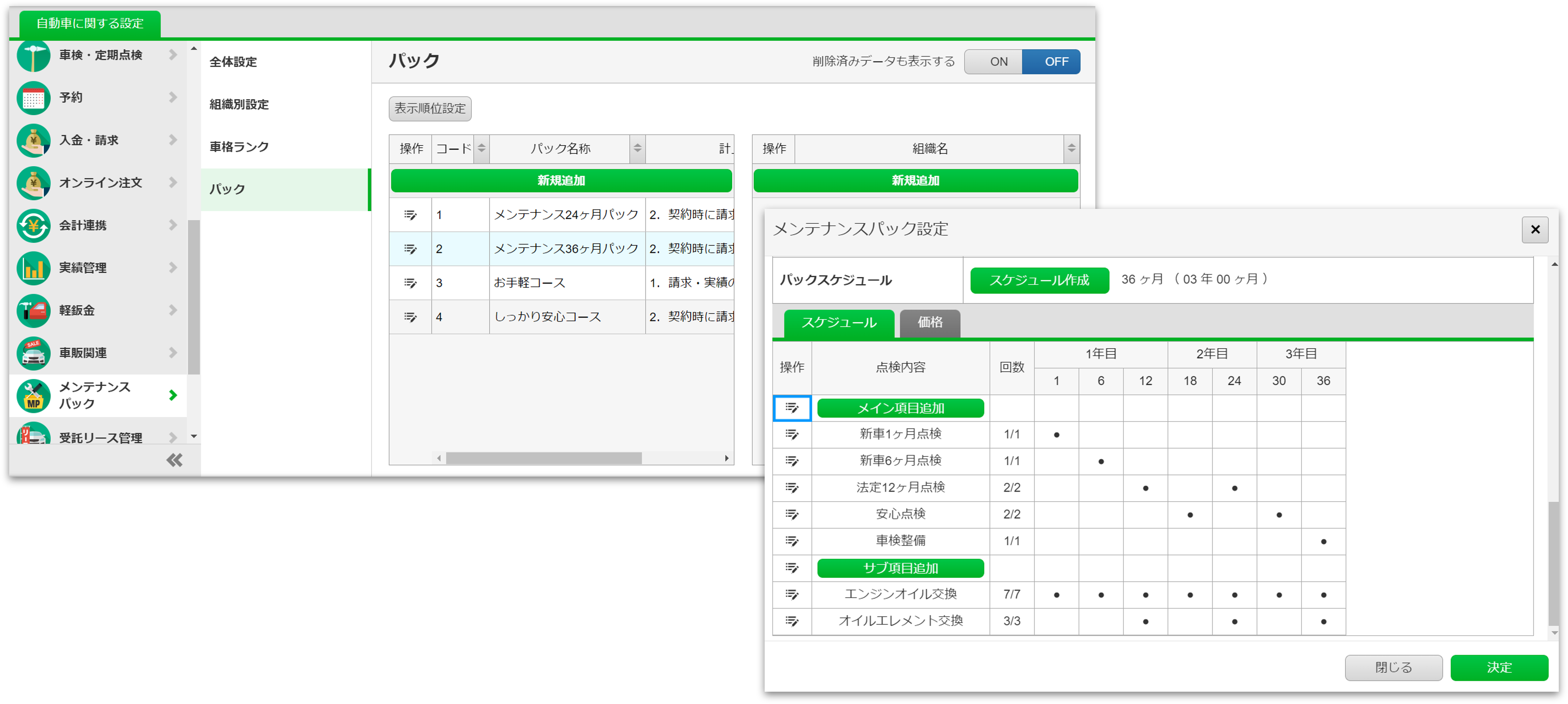This screenshot has width=1568, height=704.
Task: Click the 予約 calendar icon
Action: (x=33, y=98)
